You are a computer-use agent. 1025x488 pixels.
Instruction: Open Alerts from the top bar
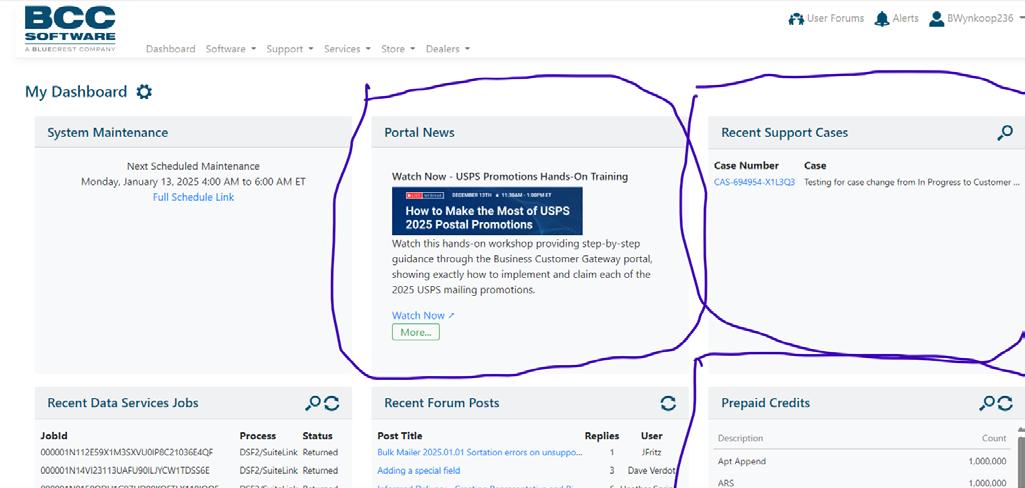pyautogui.click(x=905, y=18)
